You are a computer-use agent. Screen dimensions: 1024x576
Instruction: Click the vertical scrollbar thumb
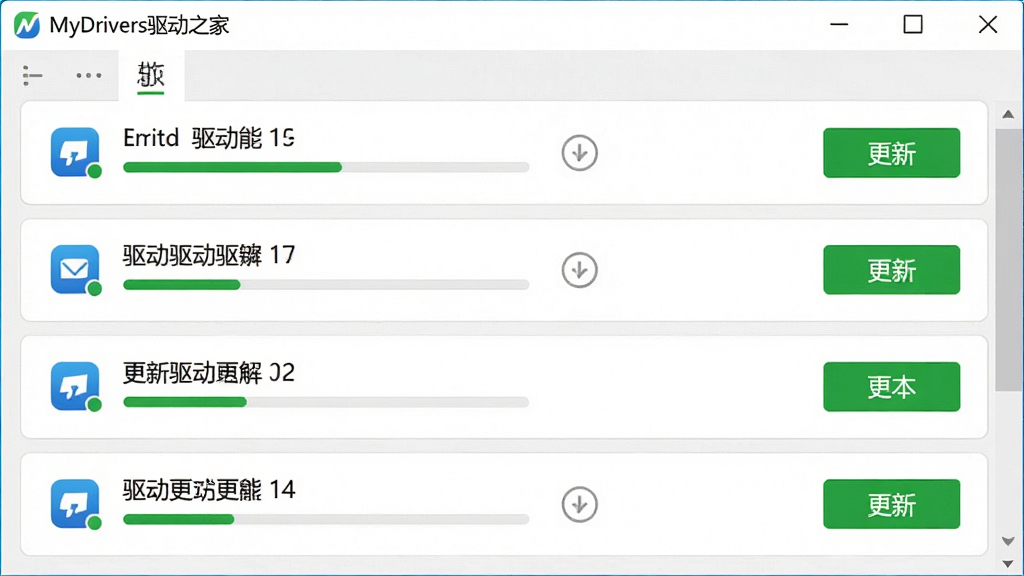click(x=1008, y=260)
